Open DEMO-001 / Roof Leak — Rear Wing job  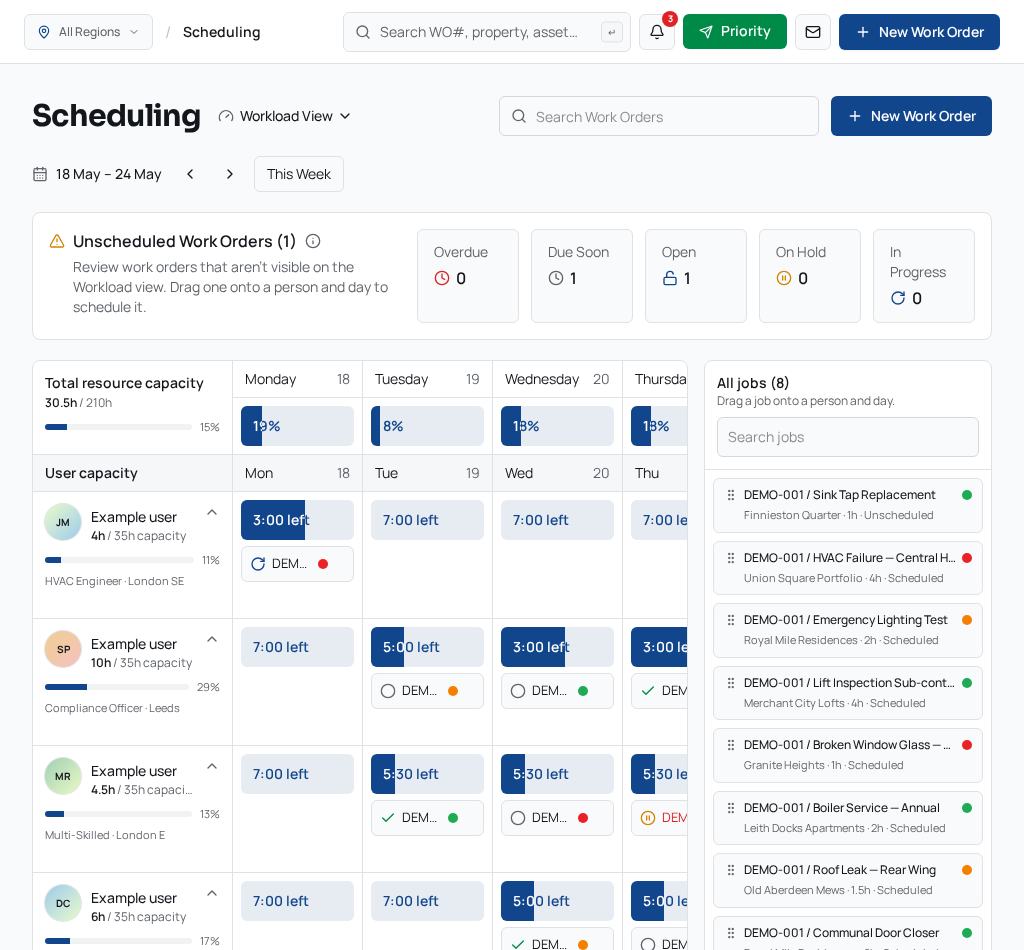848,880
